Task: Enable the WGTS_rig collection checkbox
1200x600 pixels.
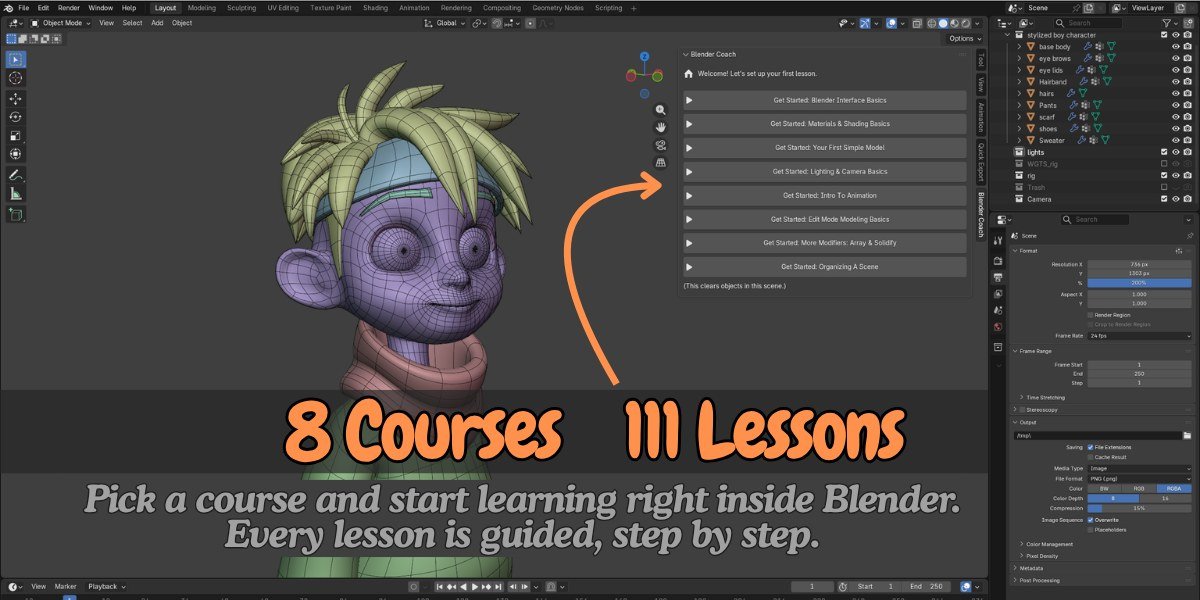Action: click(1163, 163)
